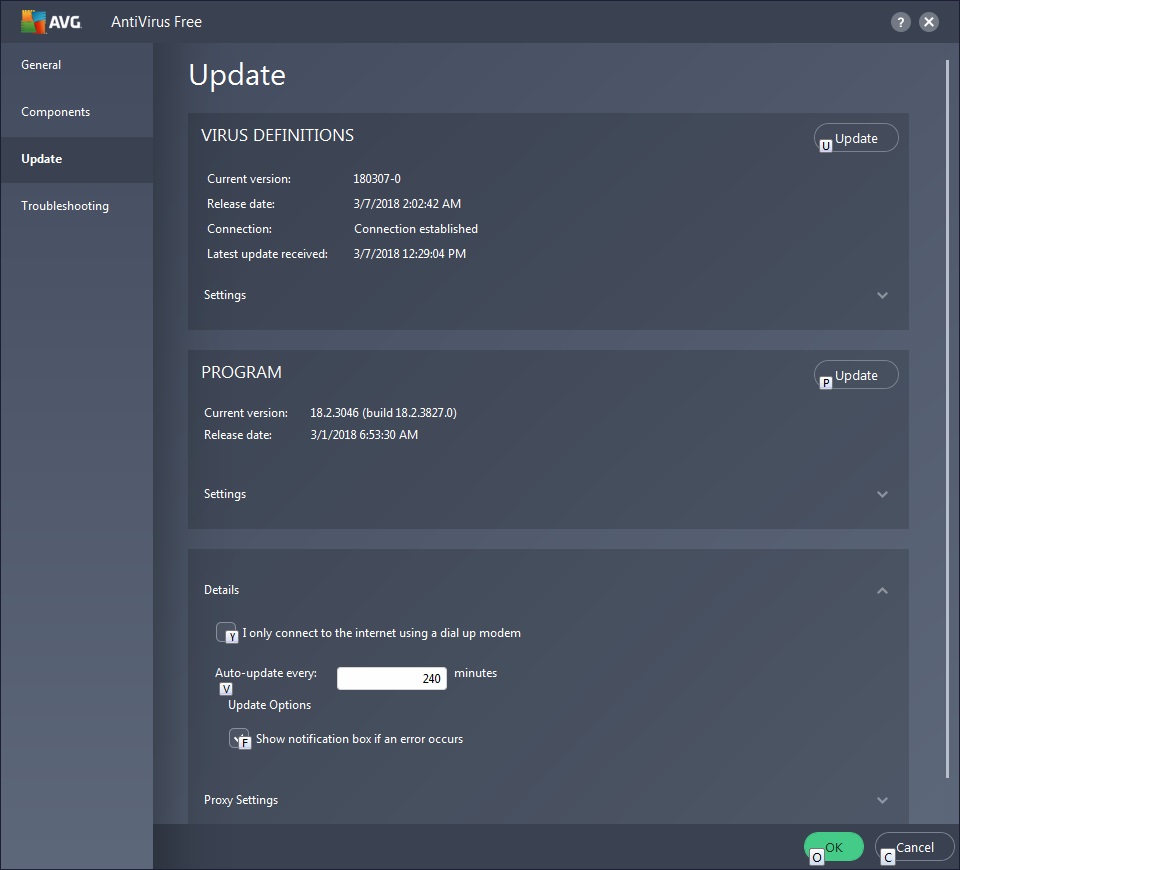
Task: Open the help question mark icon
Action: click(x=900, y=22)
